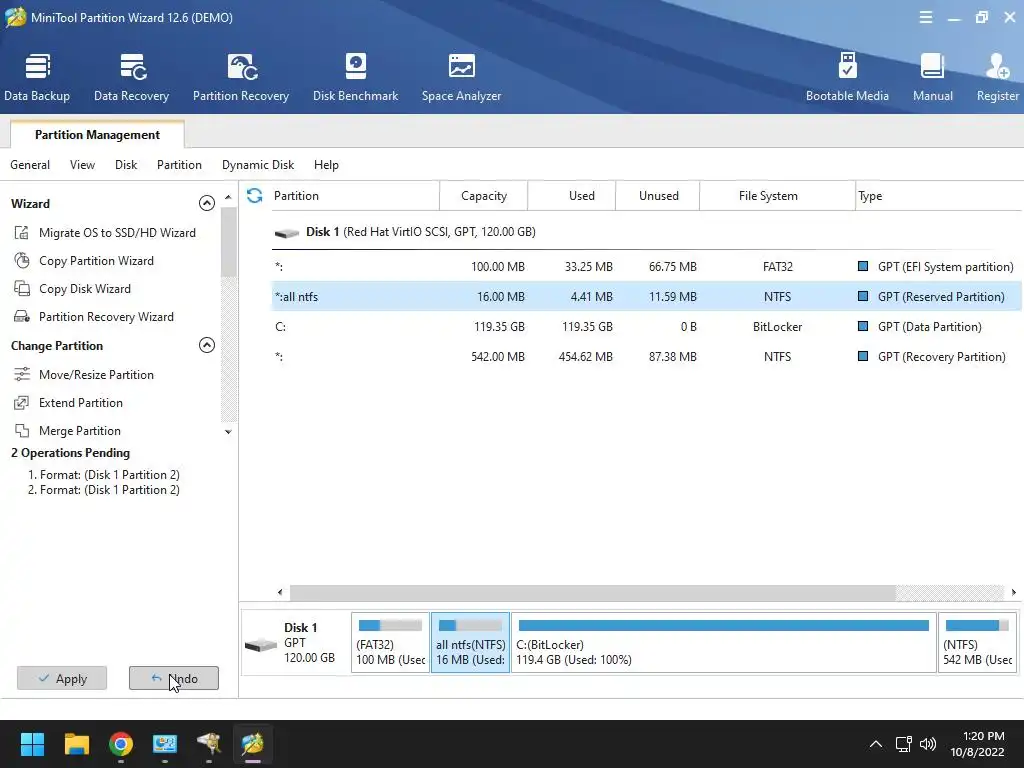Viewport: 1024px width, 768px height.
Task: Click the Merge Partition icon
Action: 22,430
